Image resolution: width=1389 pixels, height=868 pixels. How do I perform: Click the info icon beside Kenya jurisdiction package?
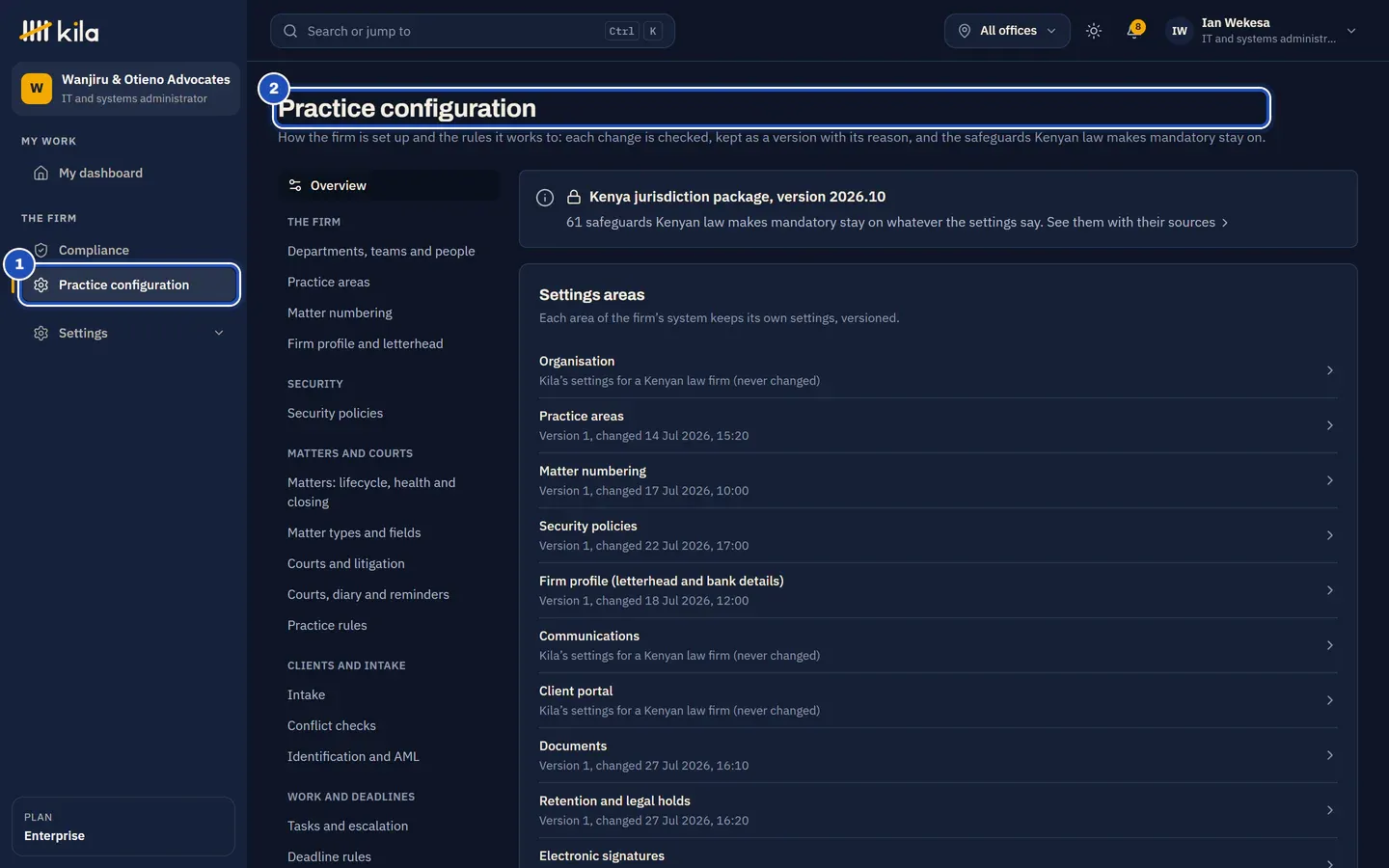545,198
